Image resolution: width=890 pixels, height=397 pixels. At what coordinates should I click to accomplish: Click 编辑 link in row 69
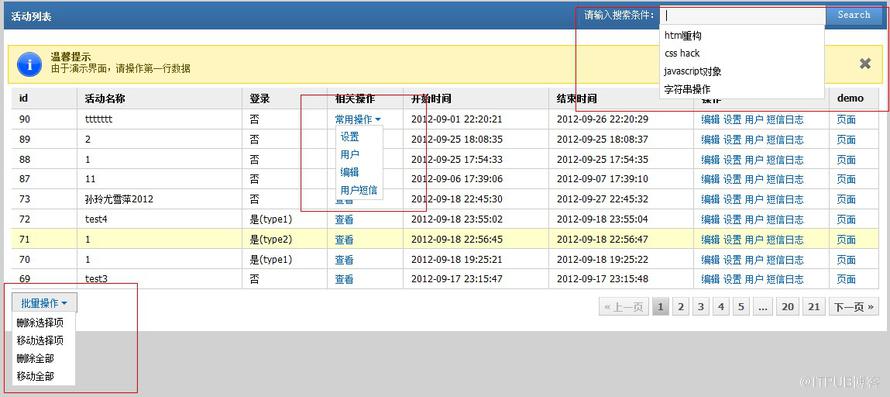[711, 279]
